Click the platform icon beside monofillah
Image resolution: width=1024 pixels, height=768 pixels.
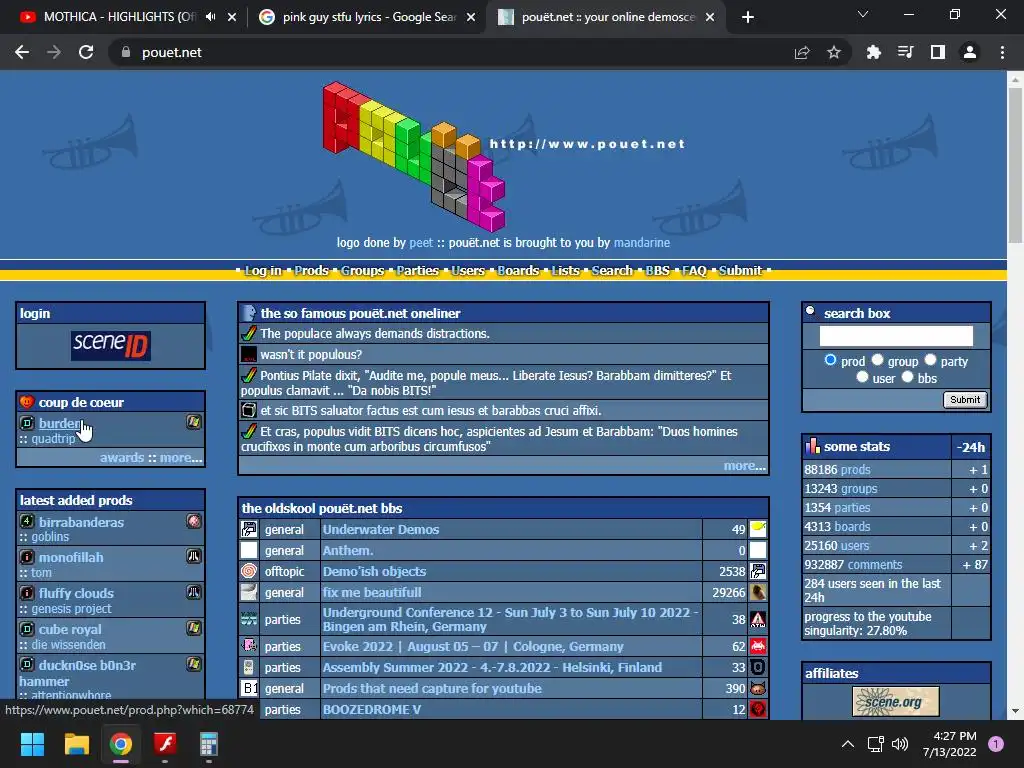(194, 556)
